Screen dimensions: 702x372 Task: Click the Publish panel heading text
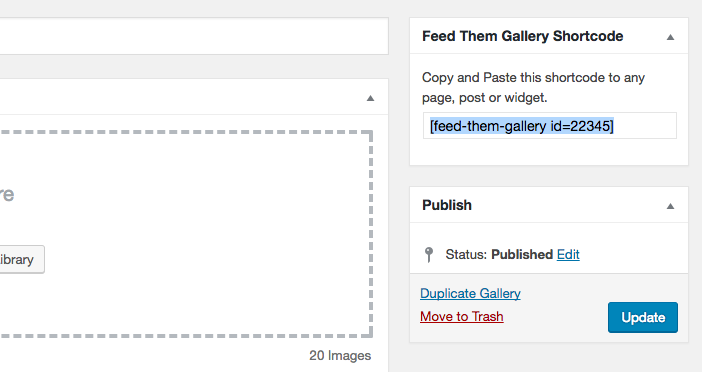click(x=447, y=205)
